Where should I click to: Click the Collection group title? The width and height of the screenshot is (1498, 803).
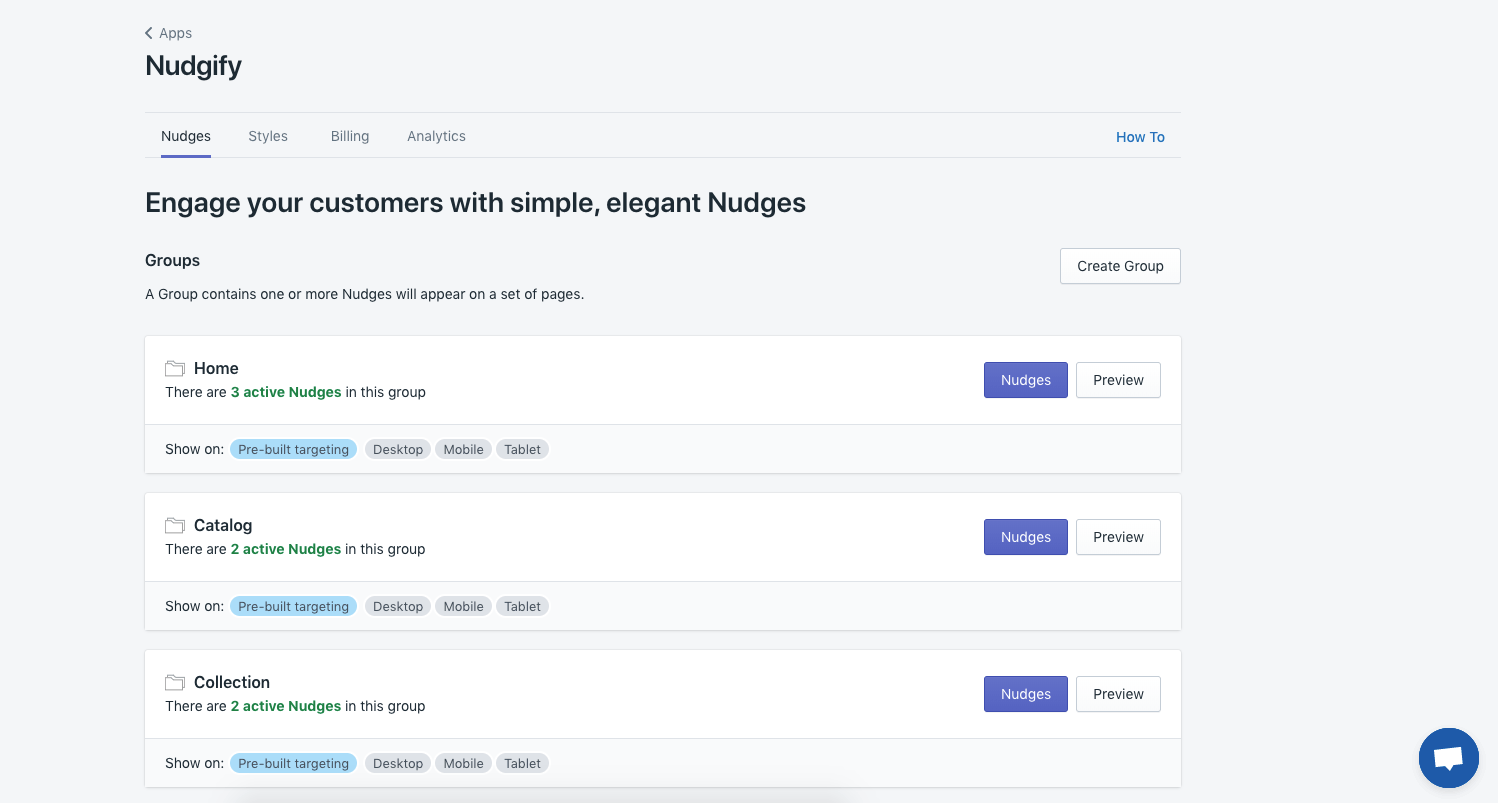coord(232,682)
